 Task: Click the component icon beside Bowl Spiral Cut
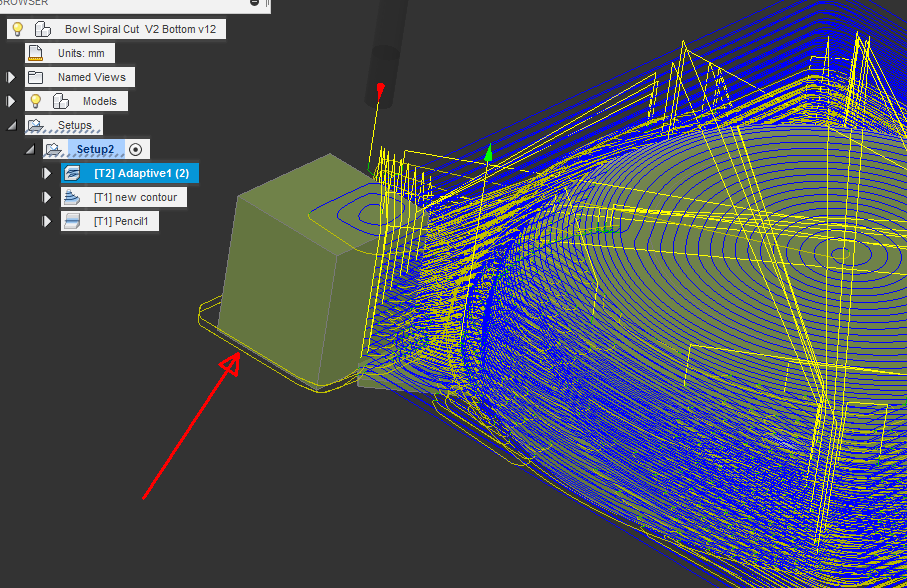(41, 28)
